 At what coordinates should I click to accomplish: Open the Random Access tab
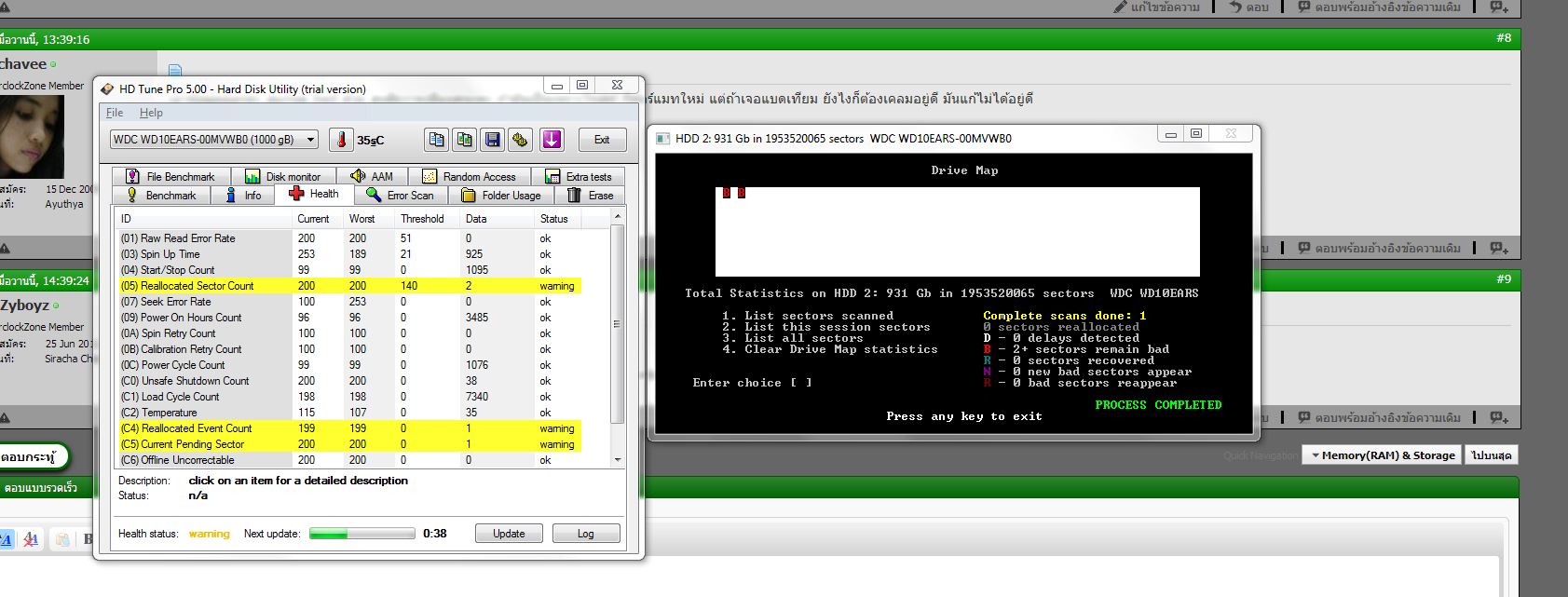coord(469,176)
